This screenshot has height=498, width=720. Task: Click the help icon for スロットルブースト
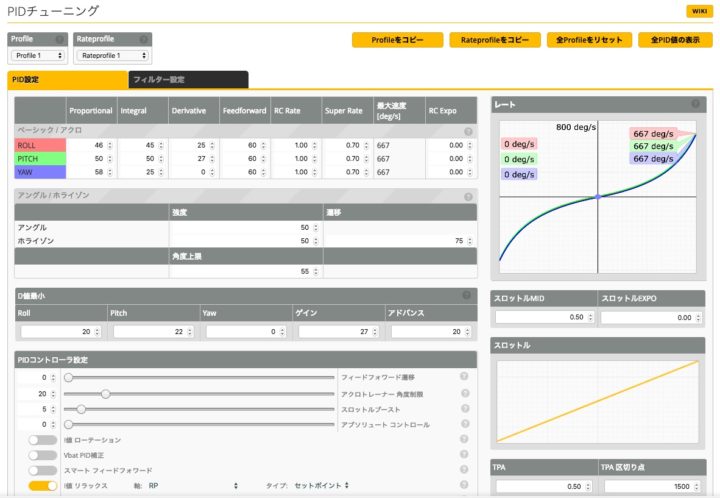464,409
